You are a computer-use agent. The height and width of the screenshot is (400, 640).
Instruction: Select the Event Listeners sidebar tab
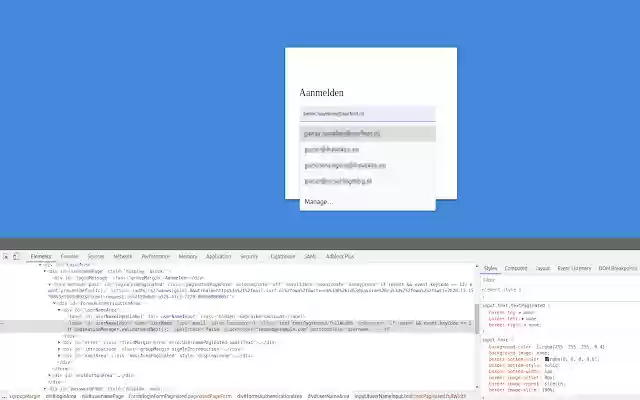[574, 268]
